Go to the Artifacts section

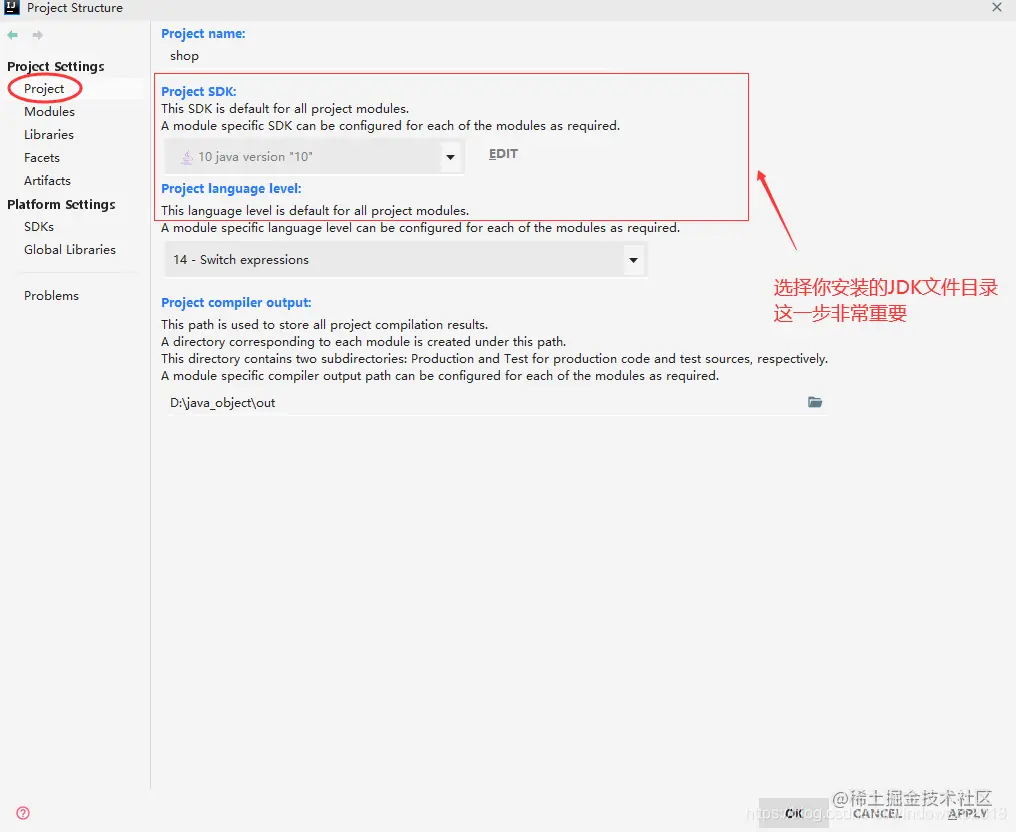coord(47,181)
